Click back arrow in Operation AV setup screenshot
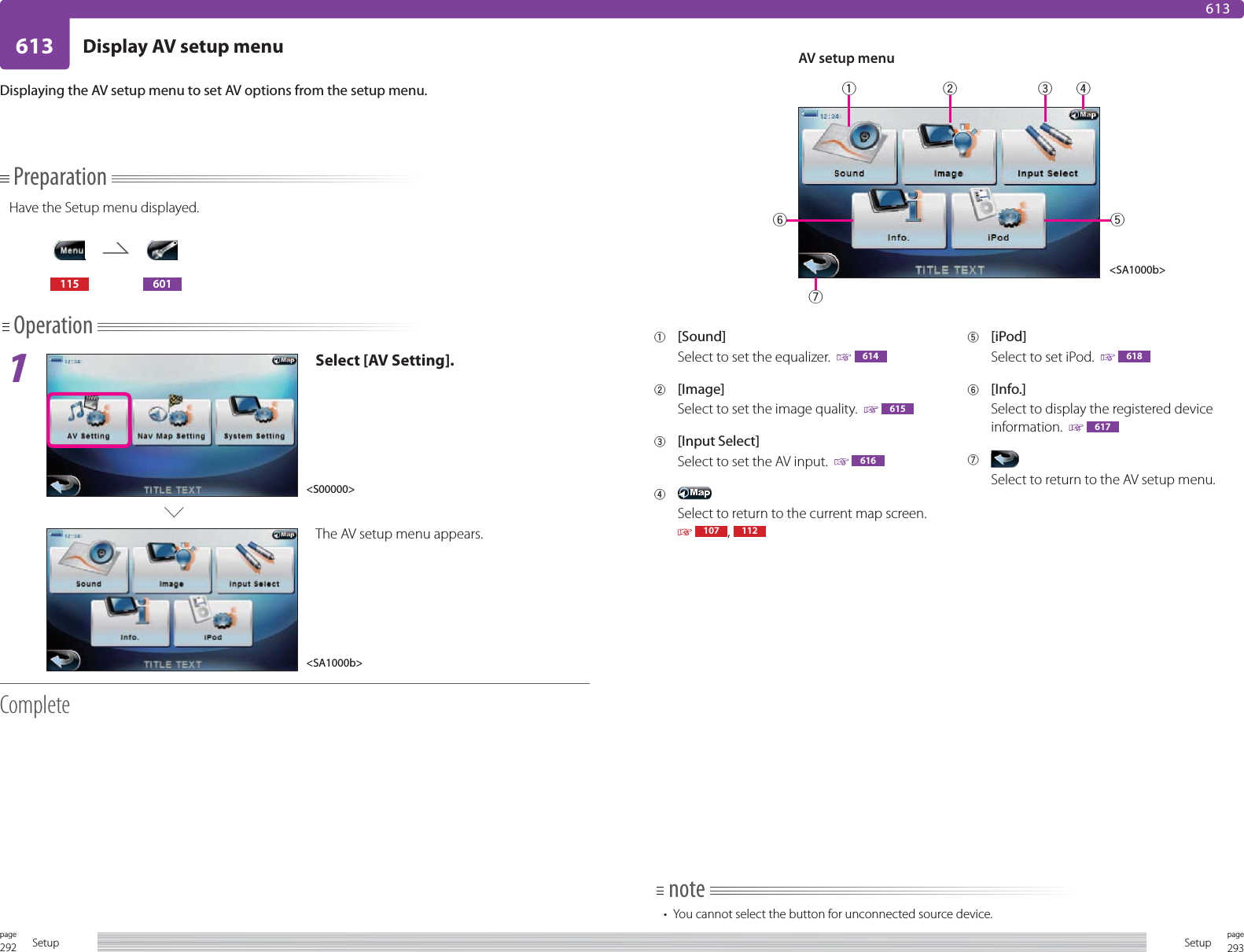The image size is (1244, 952). click(x=64, y=660)
